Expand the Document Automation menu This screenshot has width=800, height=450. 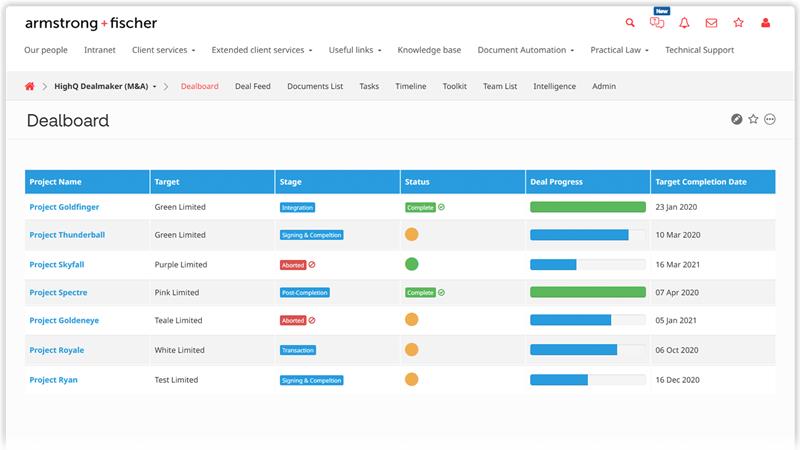[526, 50]
